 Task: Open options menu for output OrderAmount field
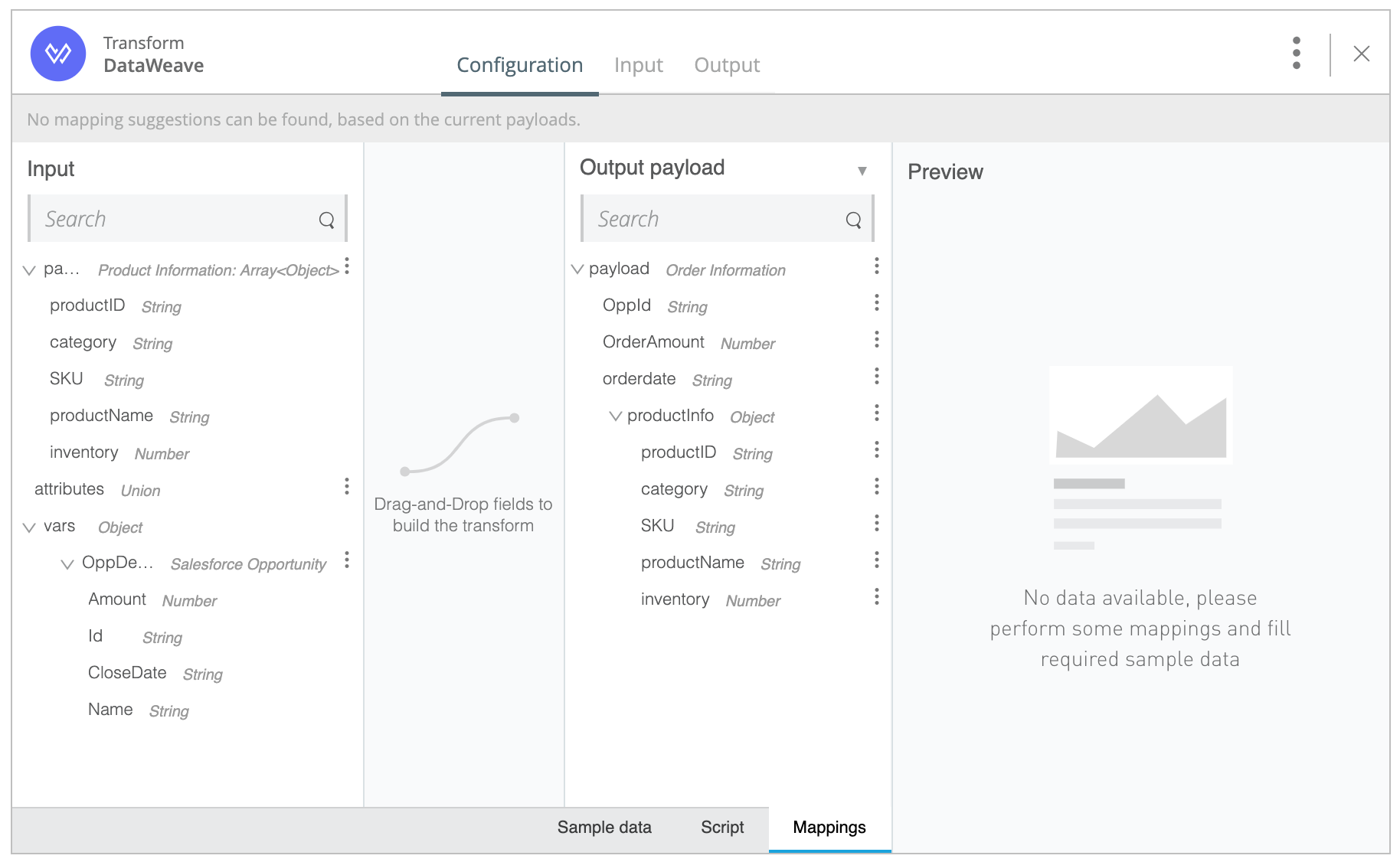click(876, 340)
